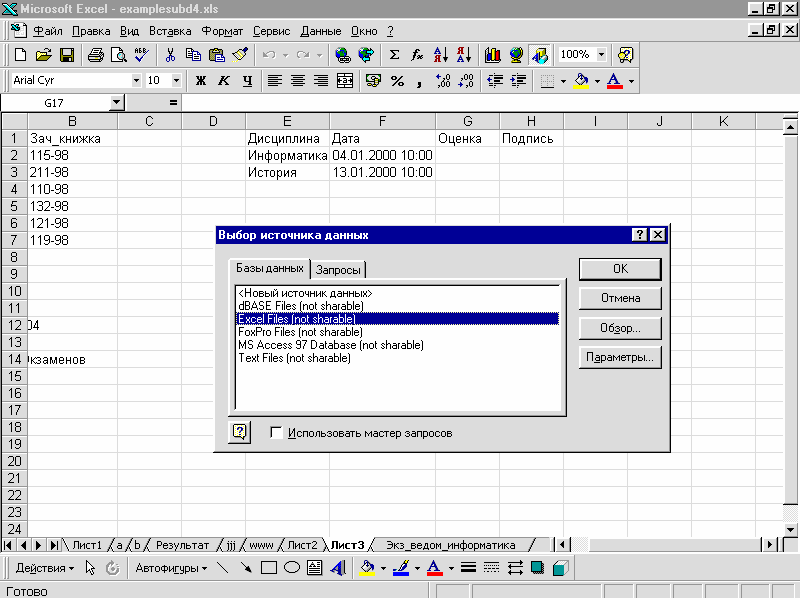Expand the Arial Cyr font dropdown
Screen dimensions: 800x600
click(x=136, y=81)
